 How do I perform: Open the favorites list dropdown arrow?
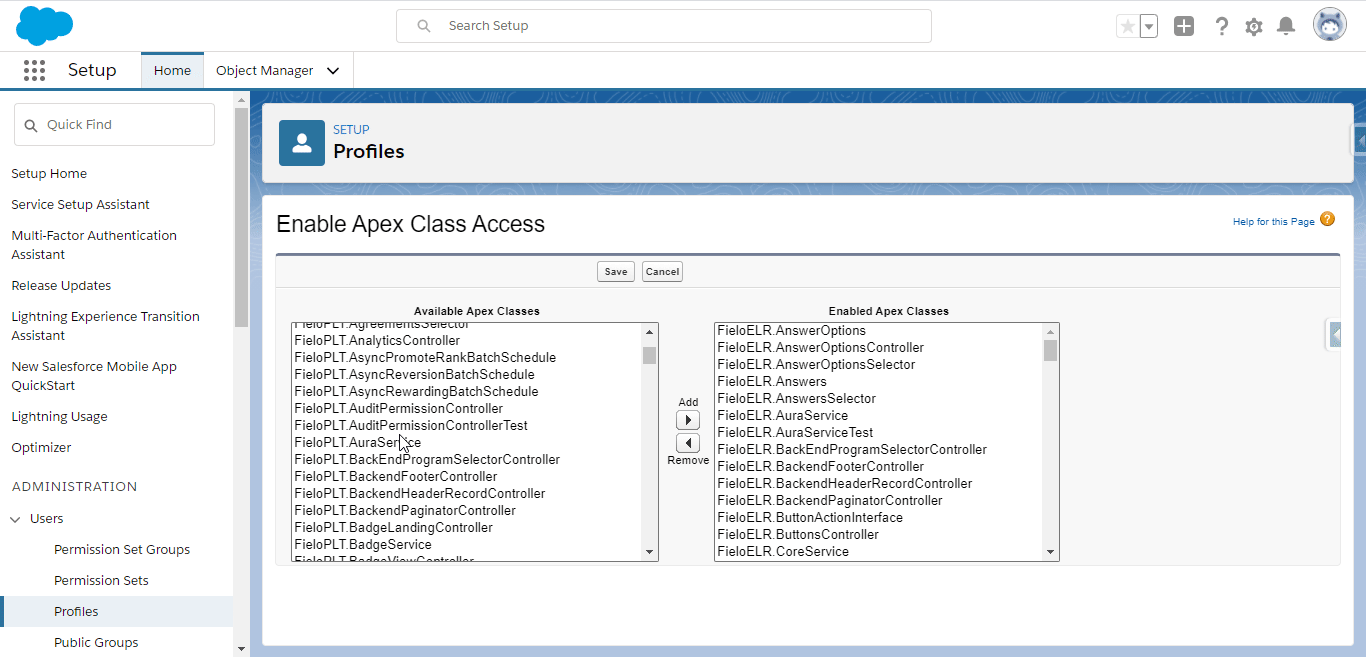(x=1149, y=26)
